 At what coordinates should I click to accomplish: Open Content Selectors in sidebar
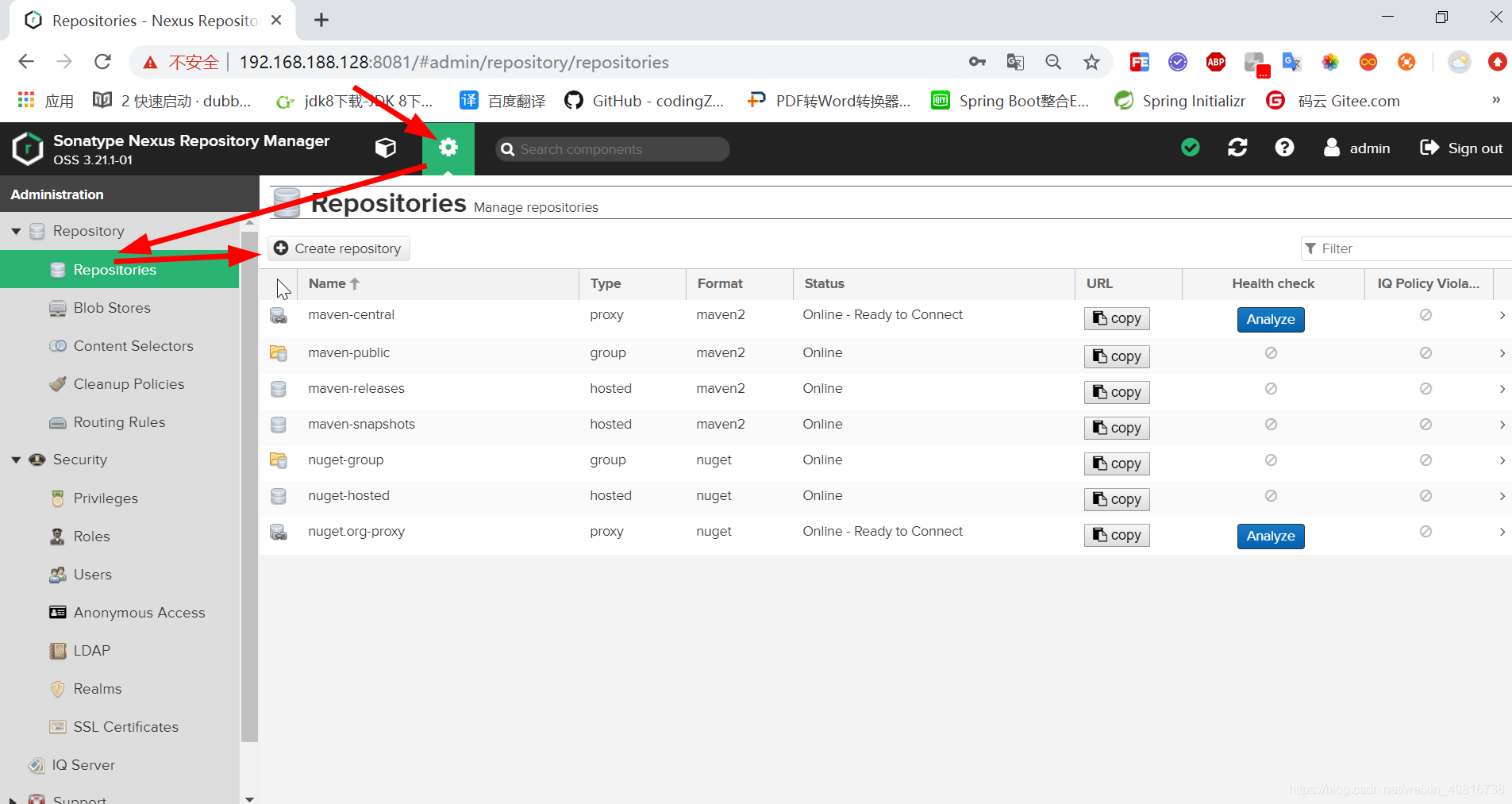119,346
